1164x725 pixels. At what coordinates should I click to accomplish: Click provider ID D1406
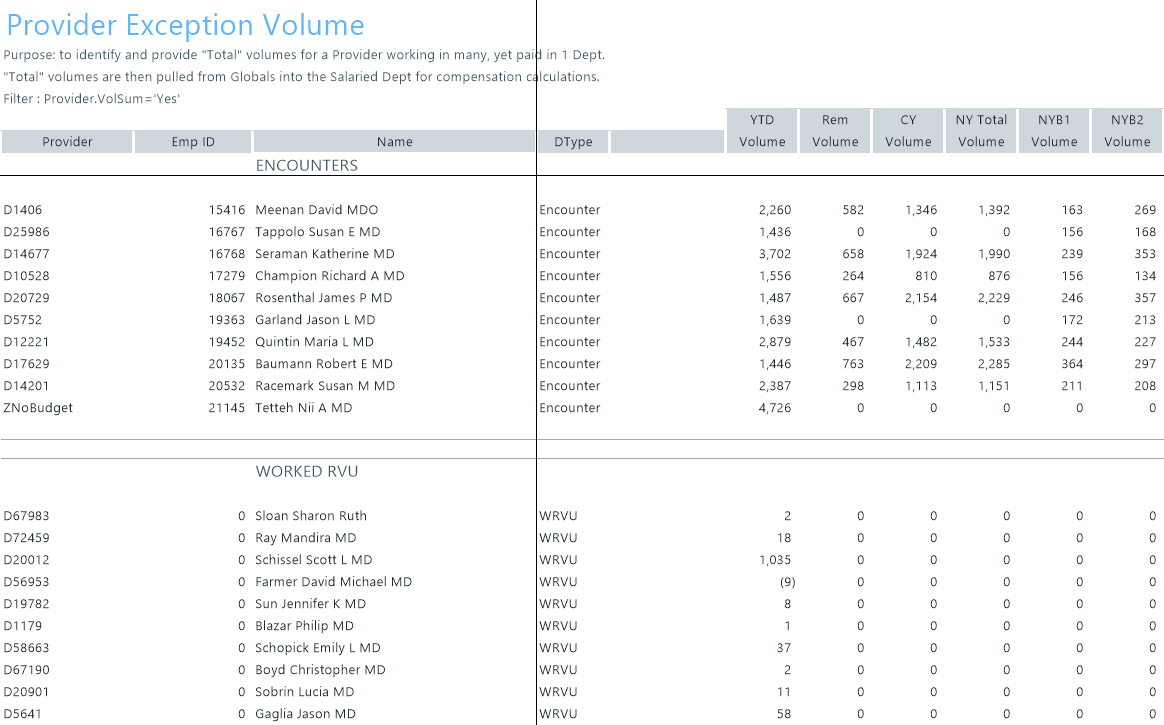click(x=23, y=210)
